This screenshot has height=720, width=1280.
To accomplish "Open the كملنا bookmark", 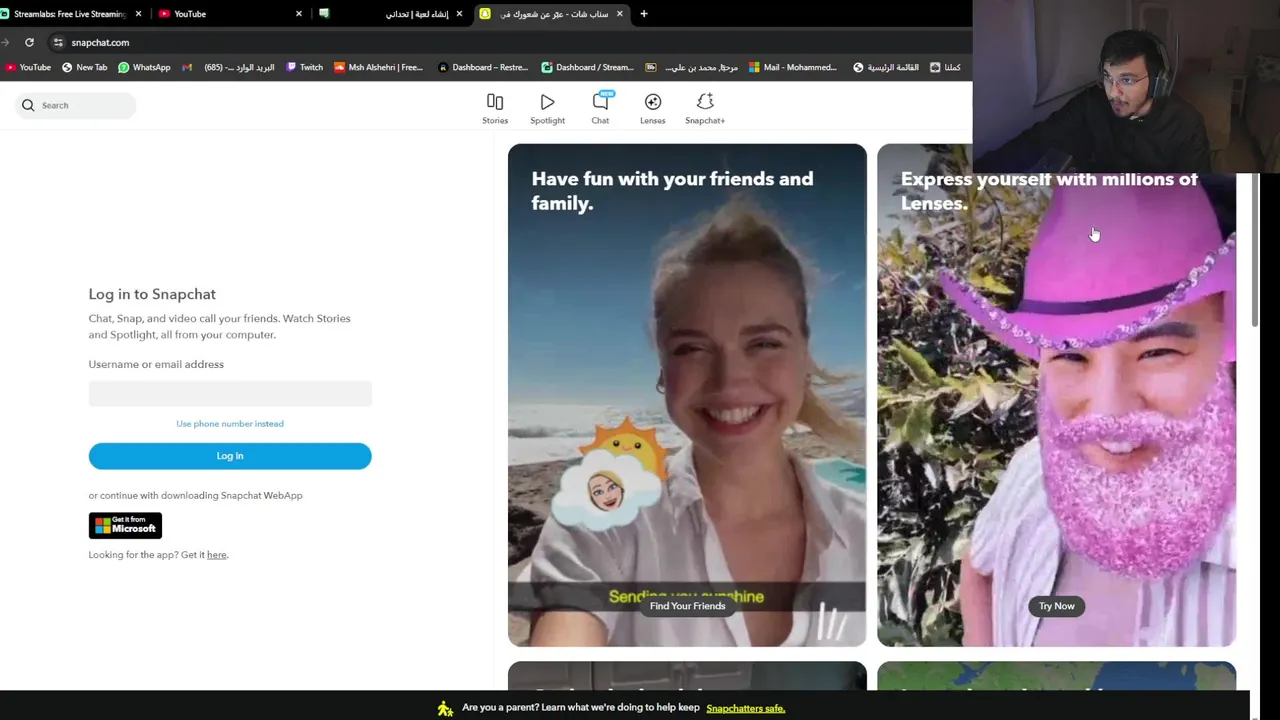I will 945,67.
